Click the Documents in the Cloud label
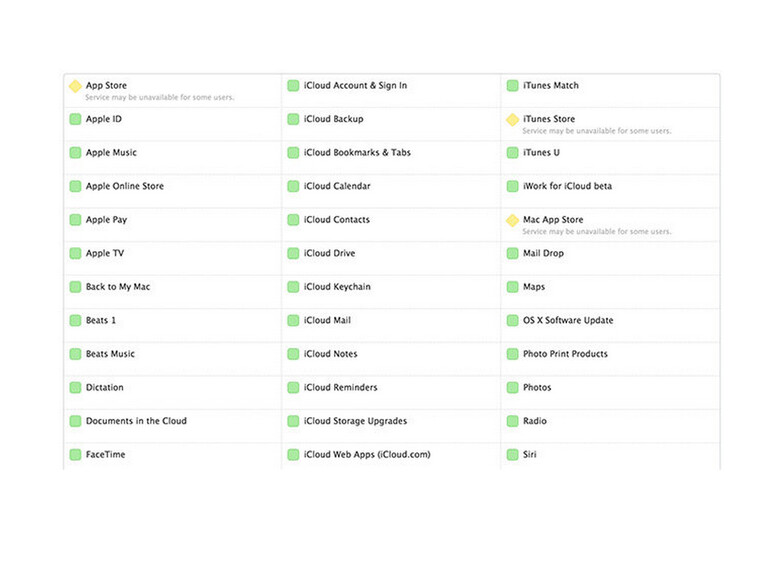The image size is (770, 578). pos(136,421)
